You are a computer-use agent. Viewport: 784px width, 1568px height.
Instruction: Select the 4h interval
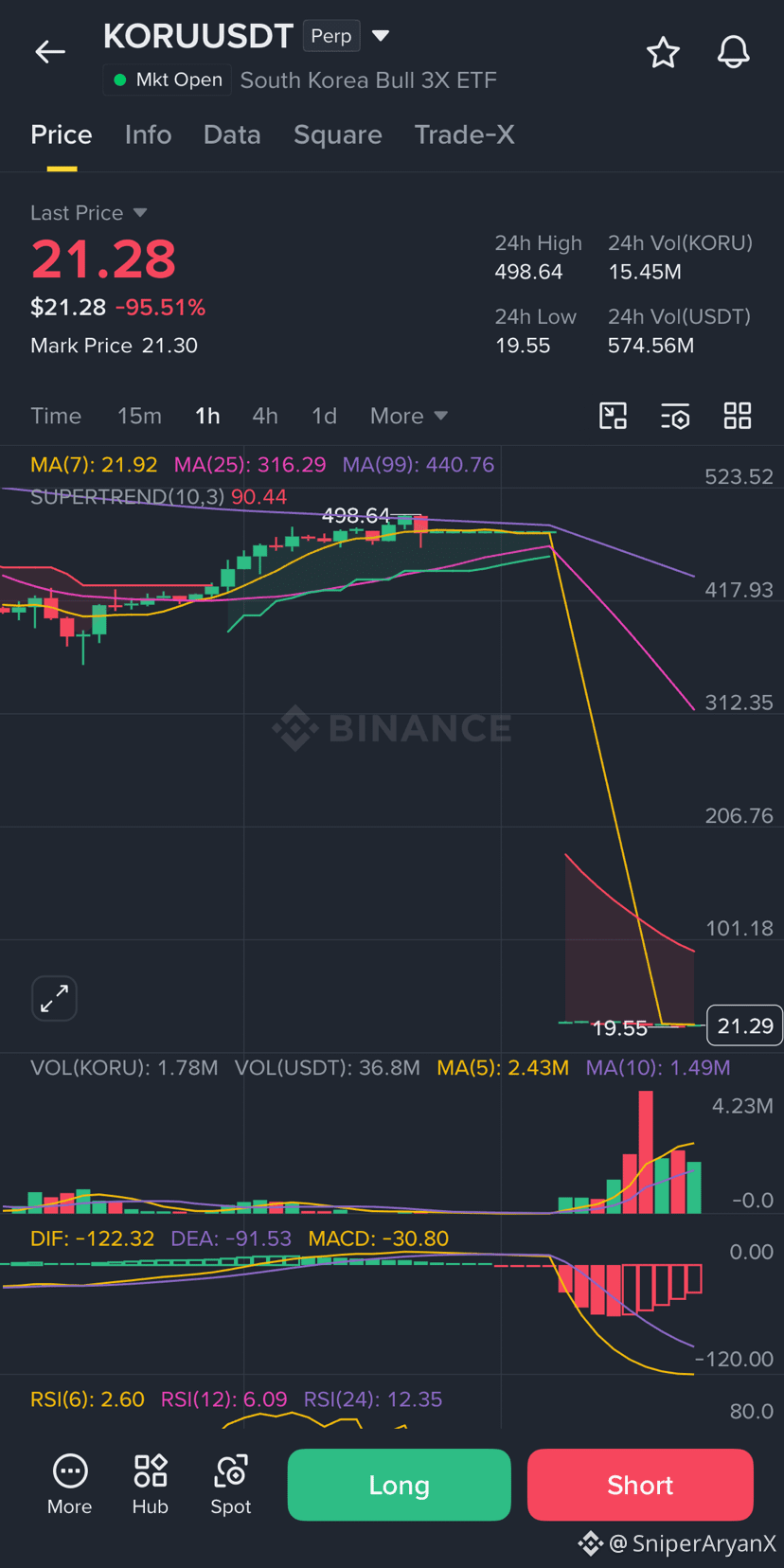(265, 416)
